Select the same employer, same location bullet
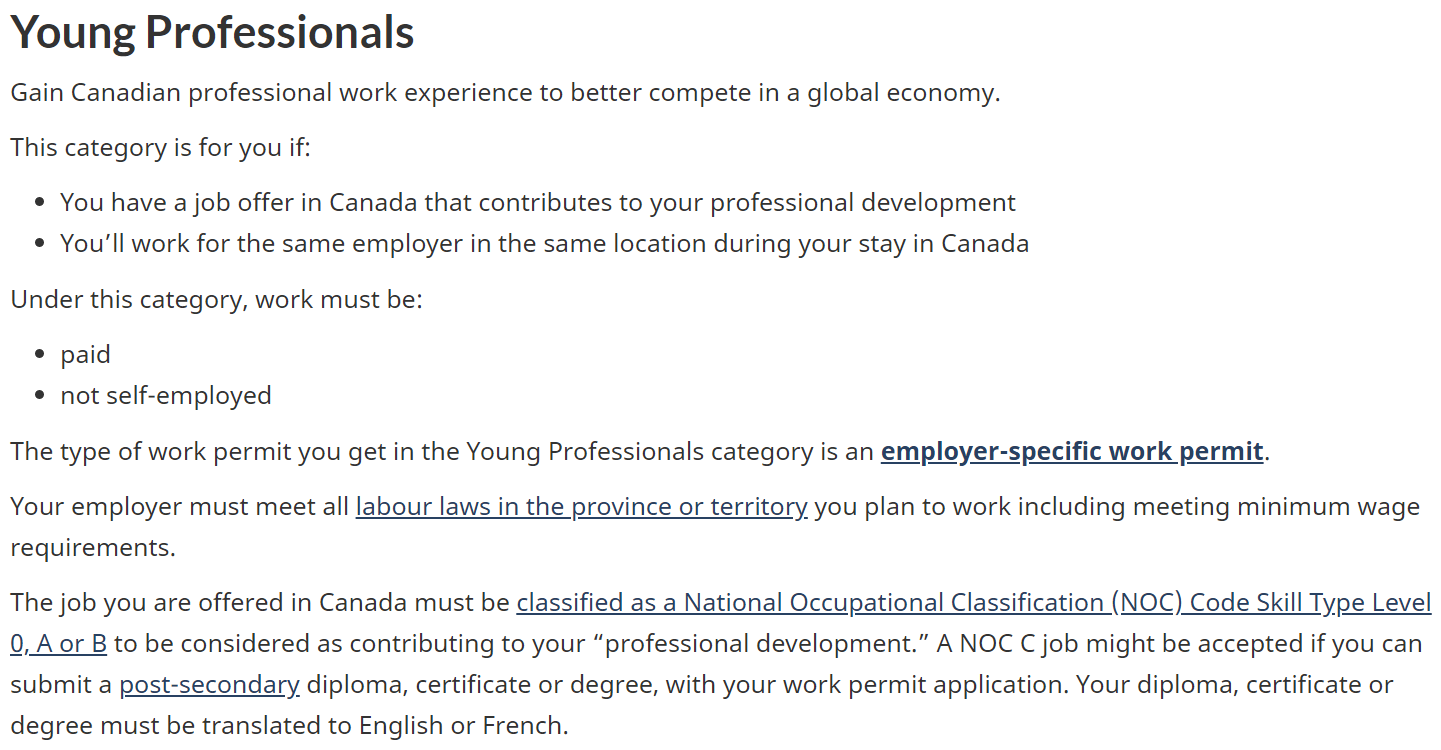Screen dimensions: 1441x750 coord(544,243)
